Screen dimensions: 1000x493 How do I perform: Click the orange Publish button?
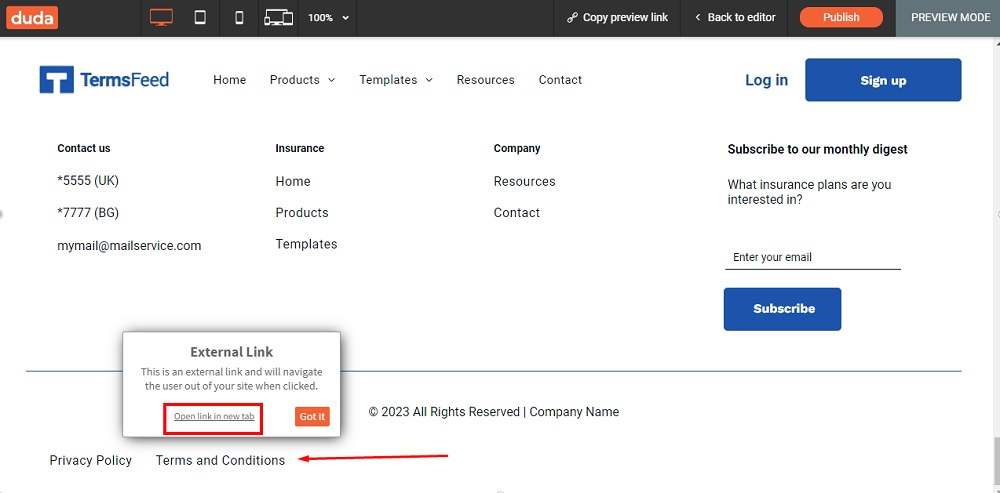coord(841,17)
